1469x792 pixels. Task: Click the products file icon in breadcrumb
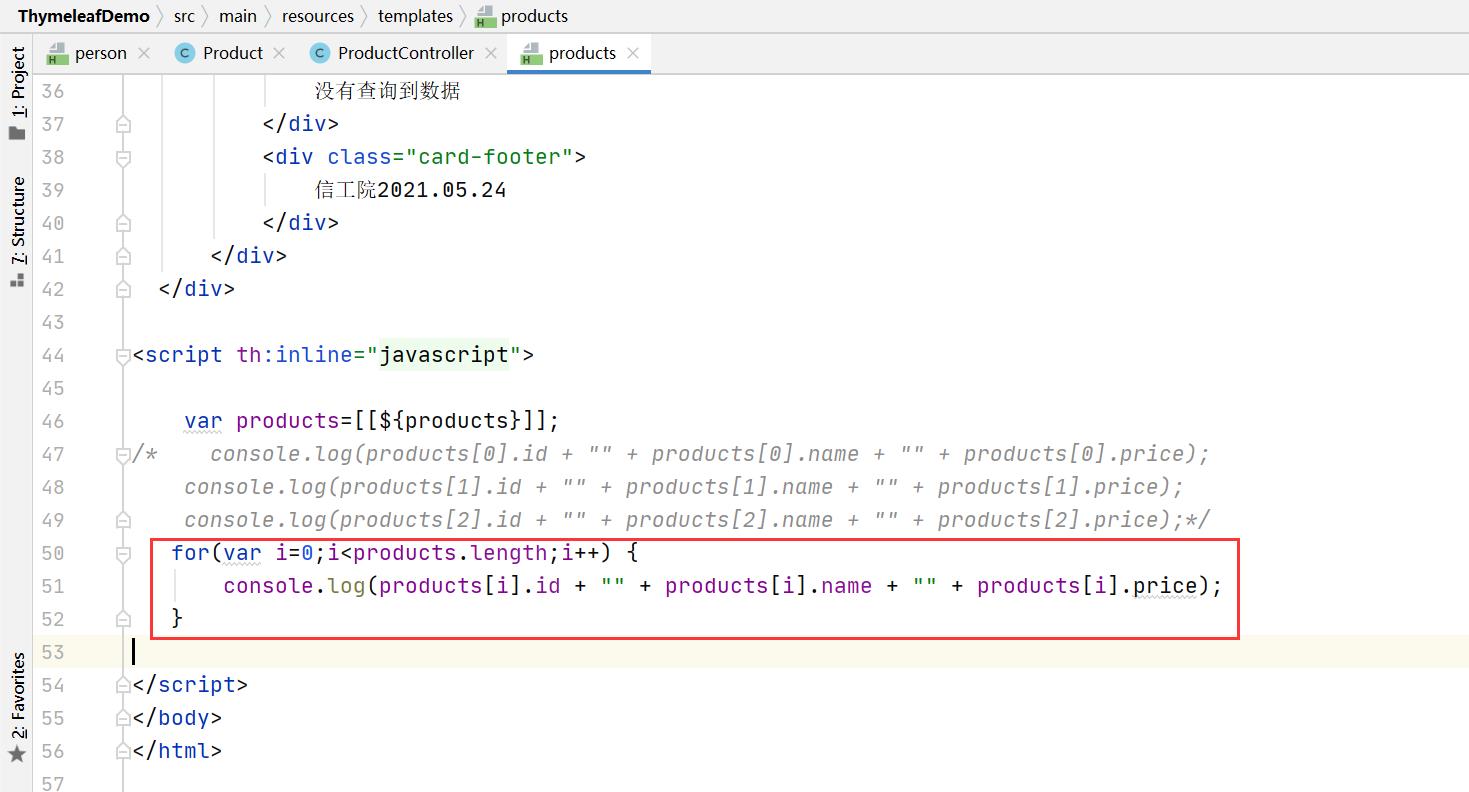485,17
